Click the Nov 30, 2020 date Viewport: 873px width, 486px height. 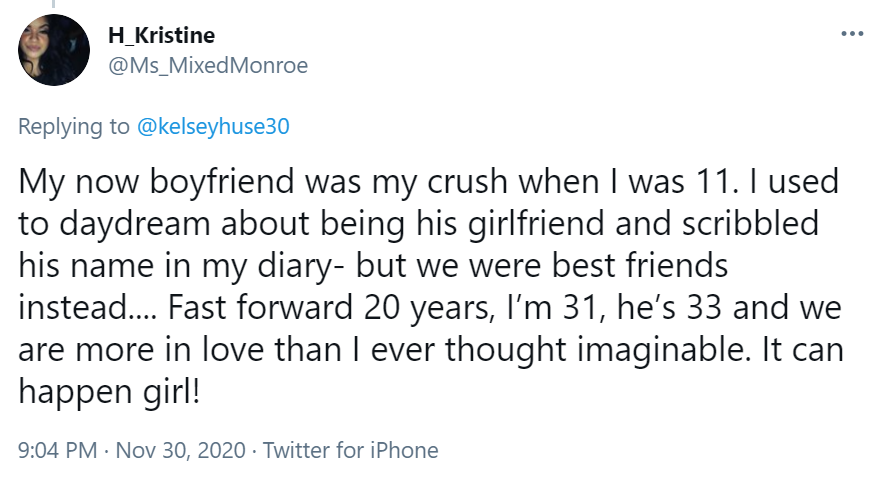179,450
